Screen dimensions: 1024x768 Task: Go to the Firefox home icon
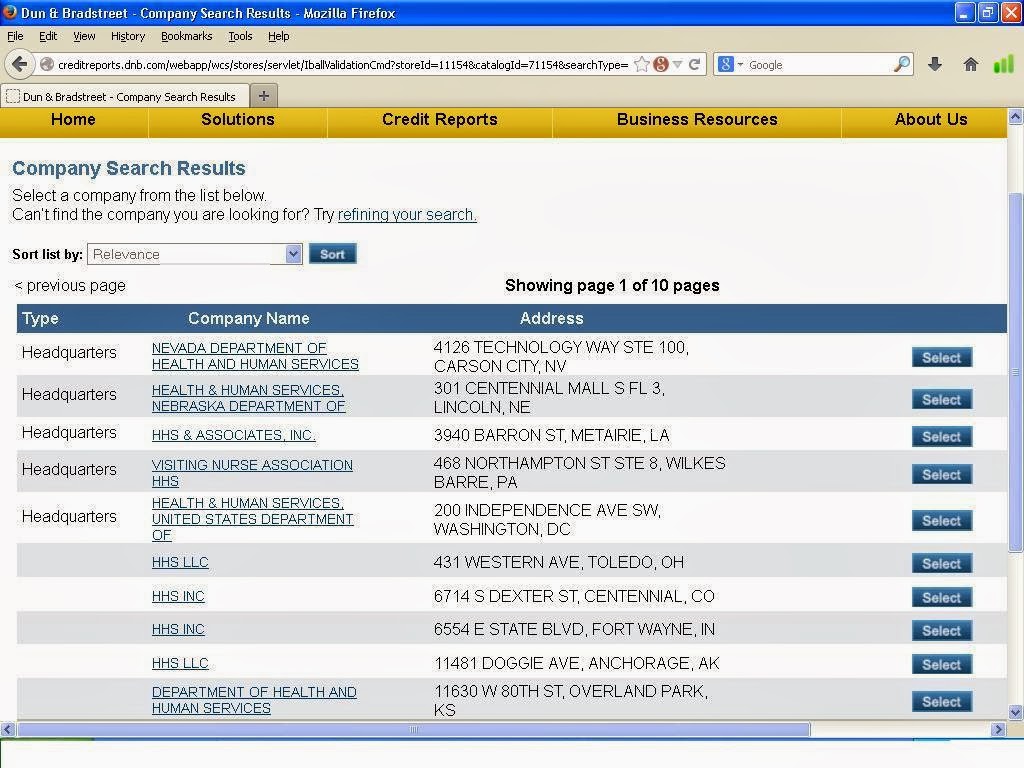point(970,64)
